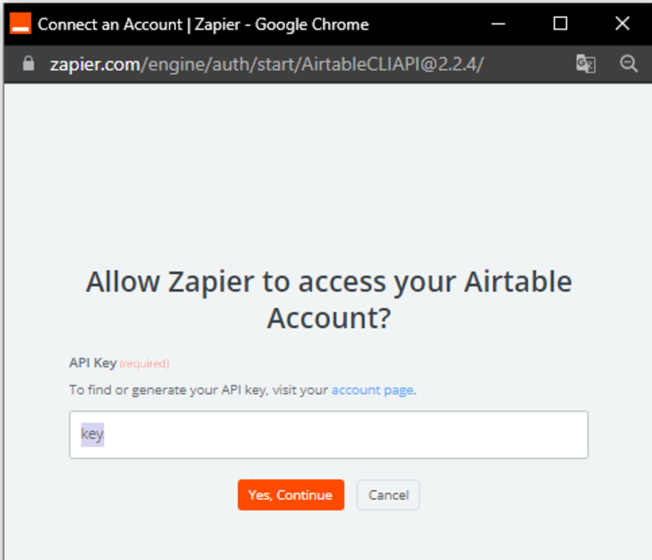
Task: Open site info via the padlock icon
Action: (28, 64)
